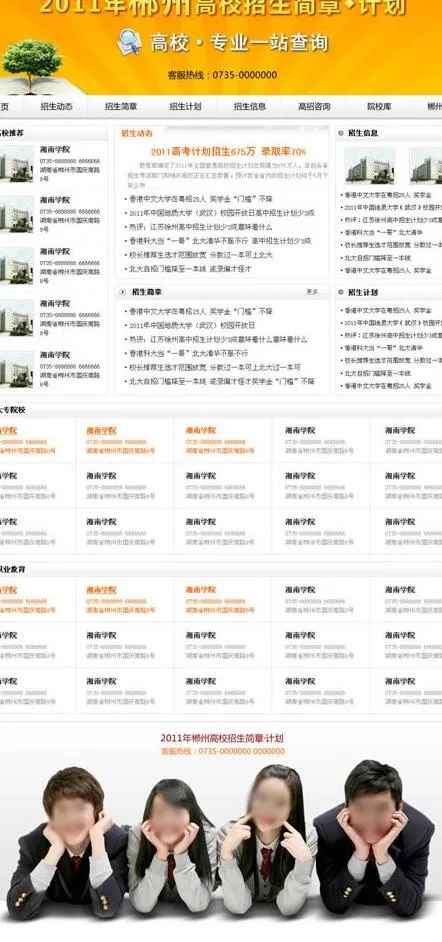Open 2011年中国地质大学(武汉)校园开放日 in 招生简章

click(192, 326)
